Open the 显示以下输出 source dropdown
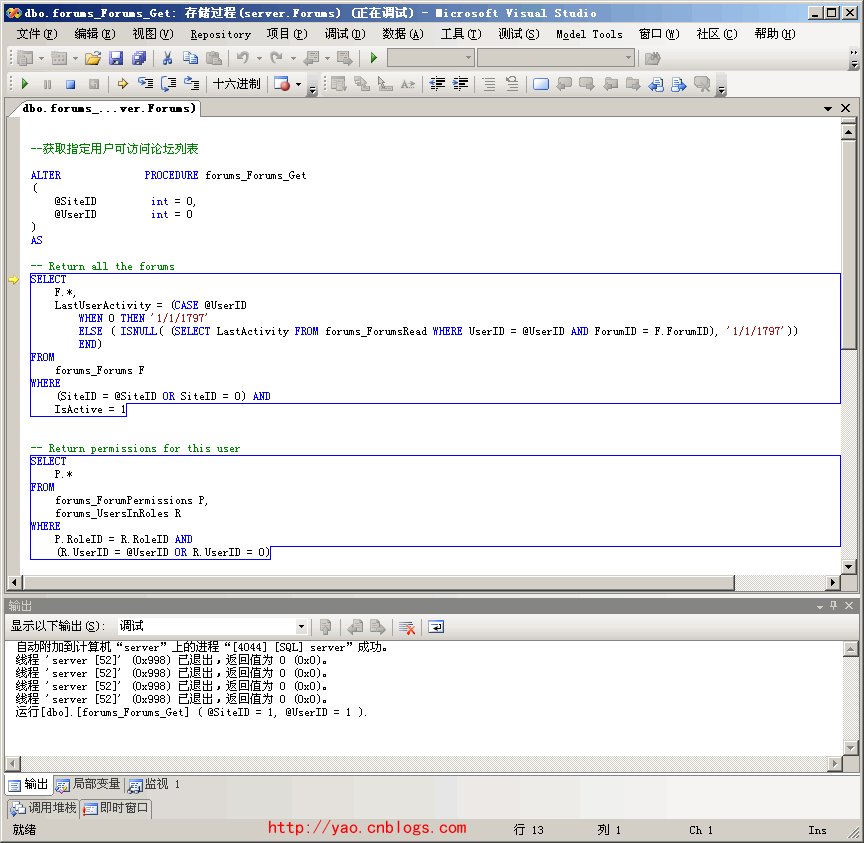Image resolution: width=864 pixels, height=843 pixels. pyautogui.click(x=301, y=627)
